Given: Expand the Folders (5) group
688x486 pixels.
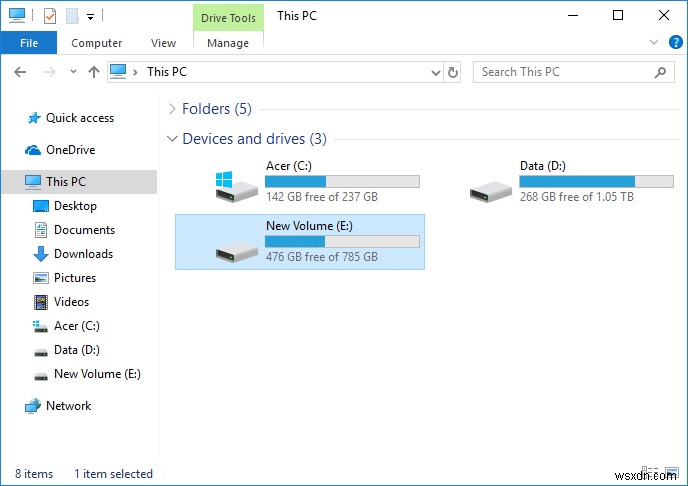Looking at the screenshot, I should pos(172,109).
